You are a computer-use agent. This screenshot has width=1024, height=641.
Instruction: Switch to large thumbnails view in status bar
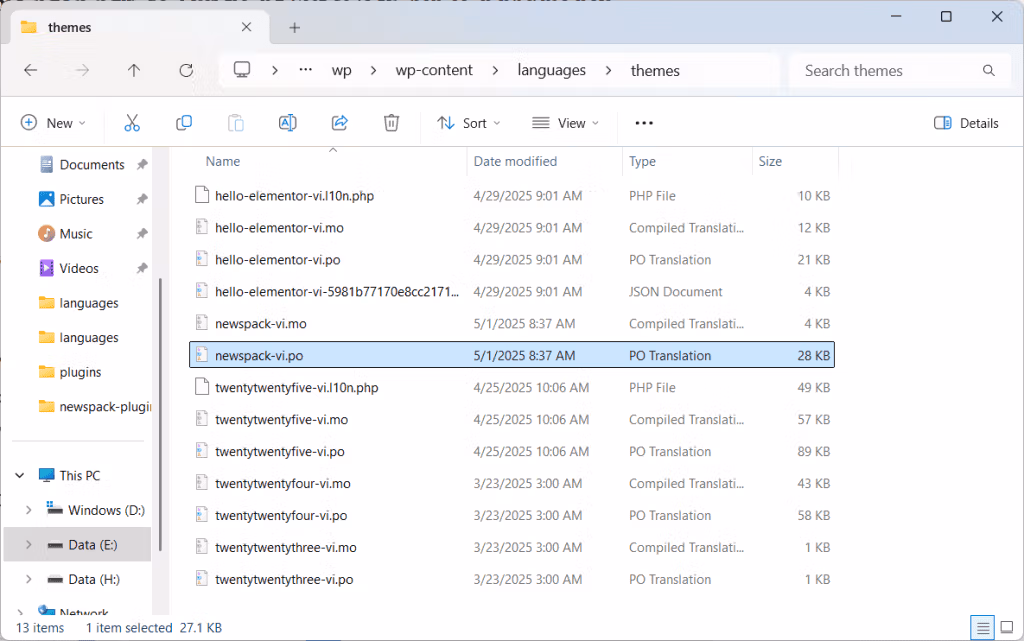(1008, 628)
